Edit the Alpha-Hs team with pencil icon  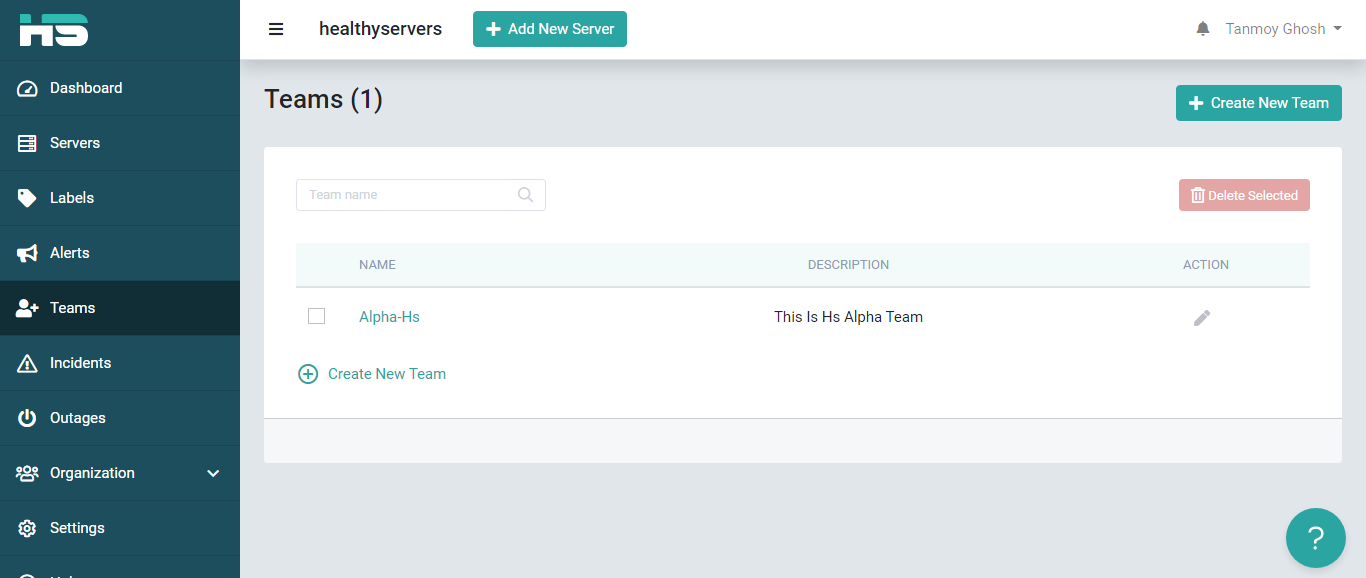[1202, 317]
